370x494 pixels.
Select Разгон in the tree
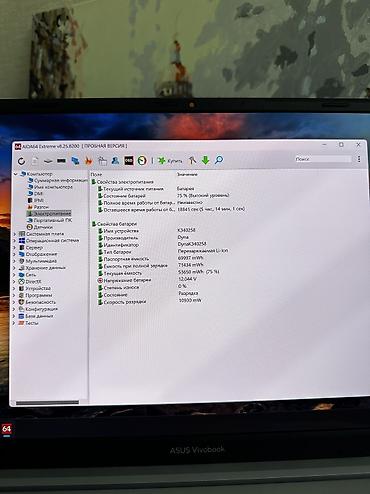[x=38, y=207]
